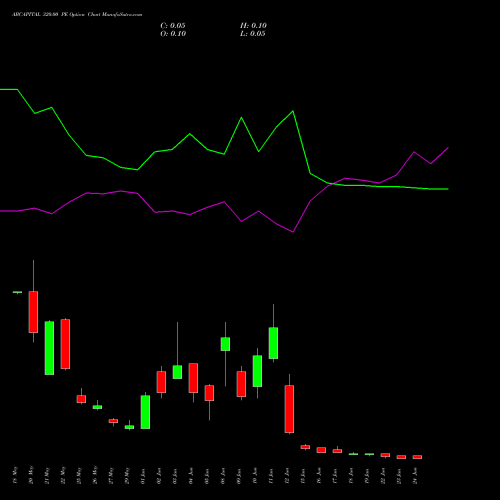Select the open value 'O: 0.10'
Screen dimensions: 500x500
(x=173, y=34)
